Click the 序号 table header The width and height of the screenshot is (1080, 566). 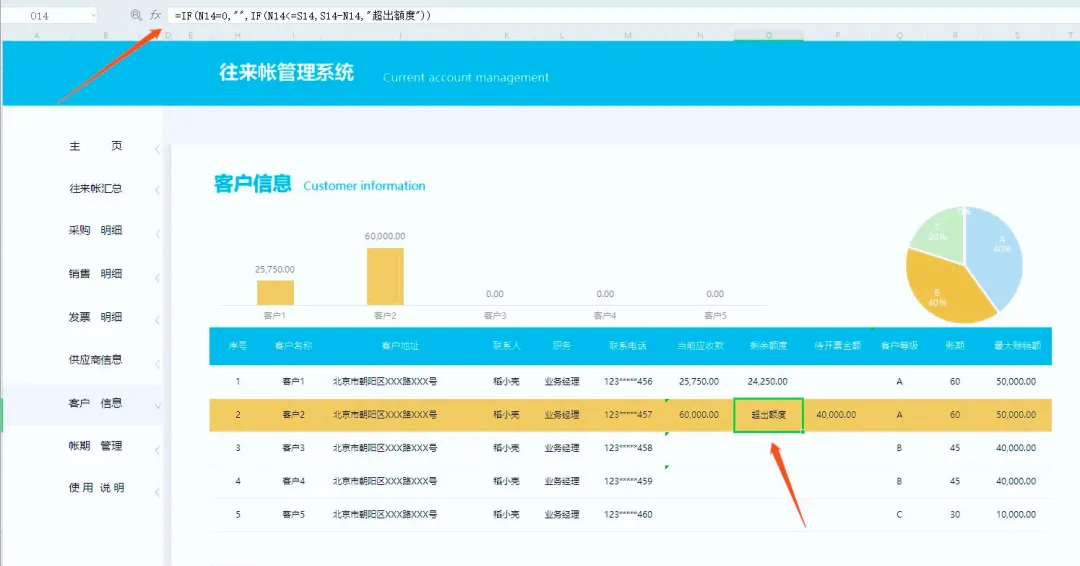click(x=238, y=346)
